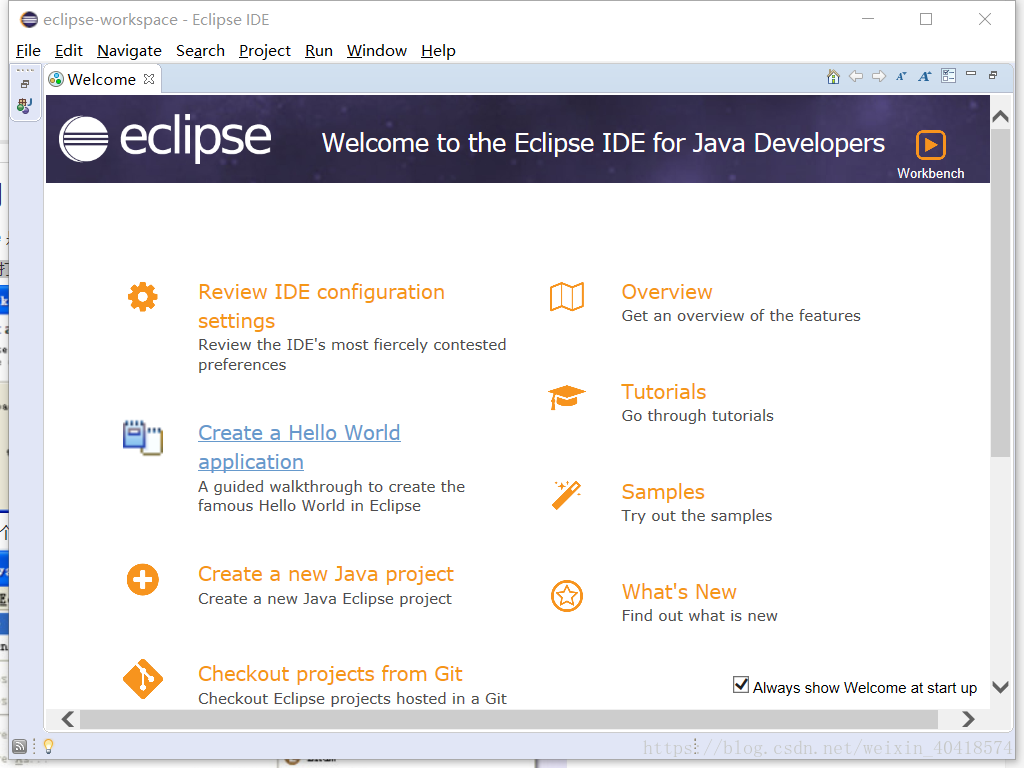Image resolution: width=1024 pixels, height=768 pixels.
Task: Click 'Create a new Java Eclipse project' text
Action: (x=325, y=599)
